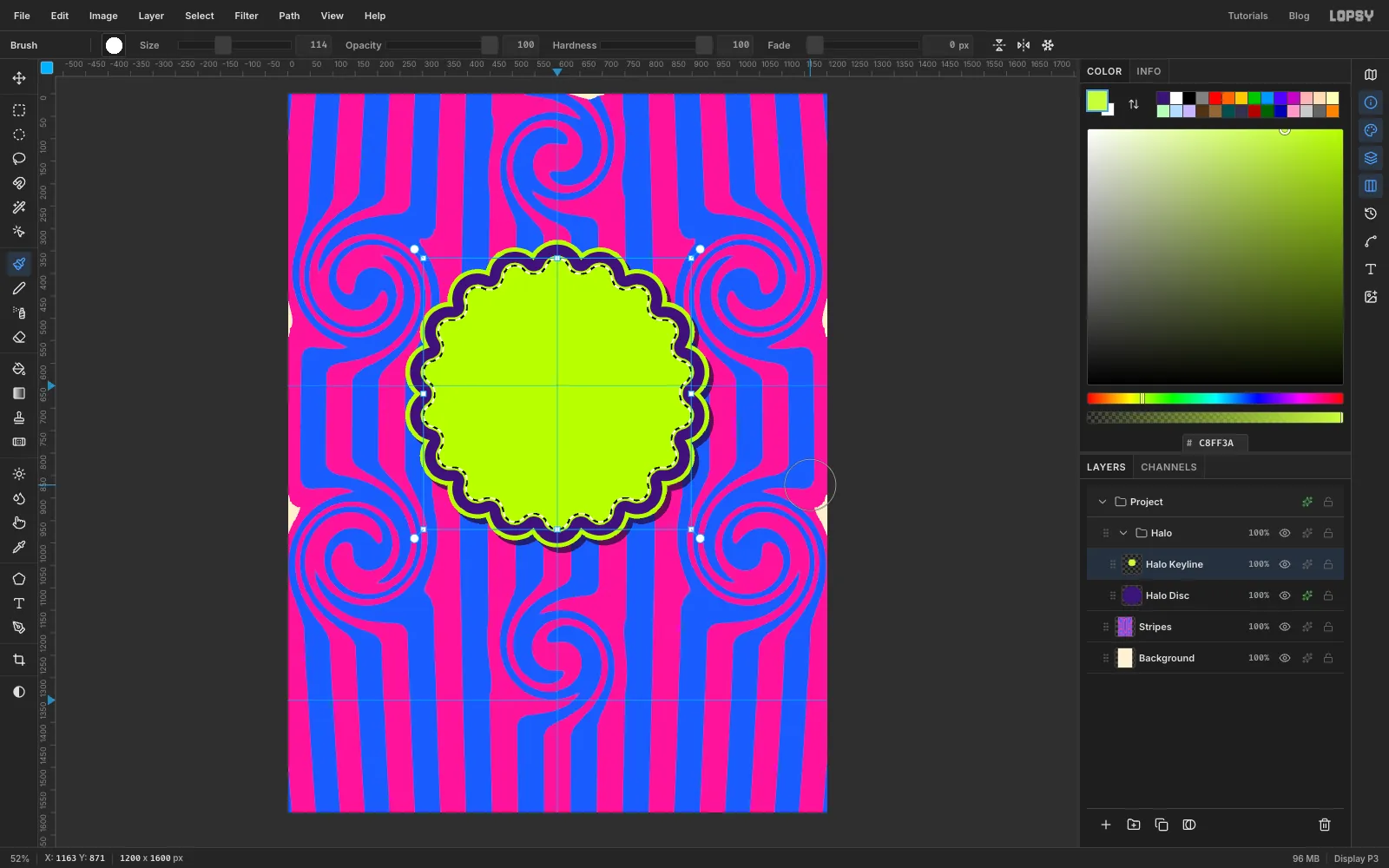Viewport: 1389px width, 868px height.
Task: Adjust the hue spectrum slider
Action: click(1215, 398)
